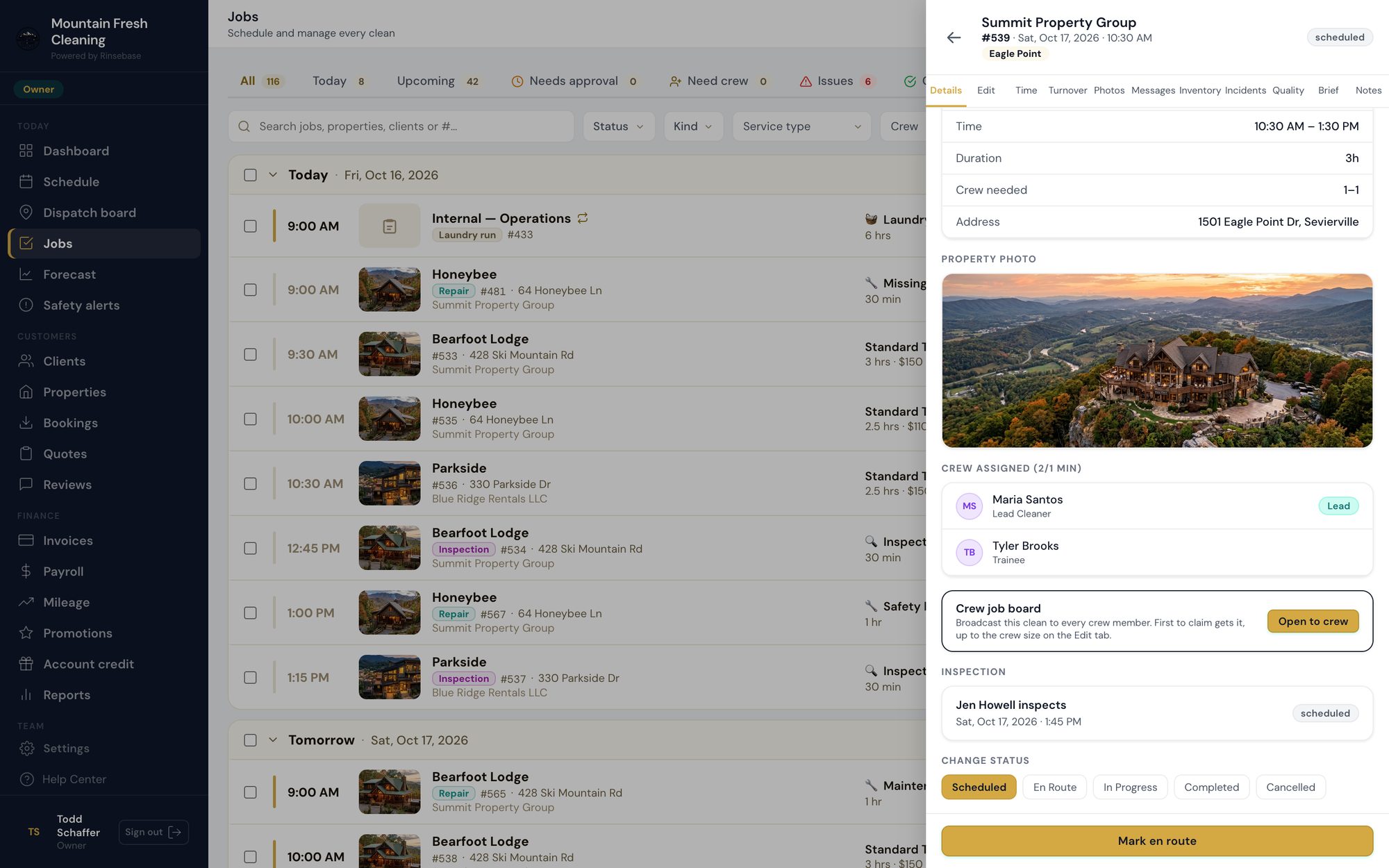Filter by Issues tab

836,81
